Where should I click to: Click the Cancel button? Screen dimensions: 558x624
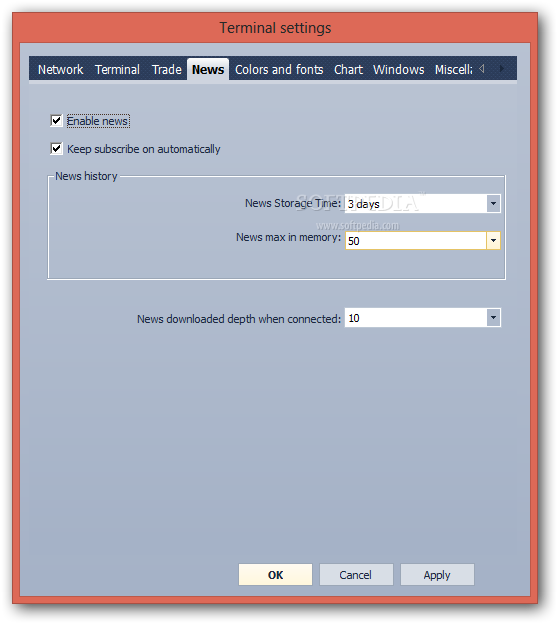tap(356, 575)
